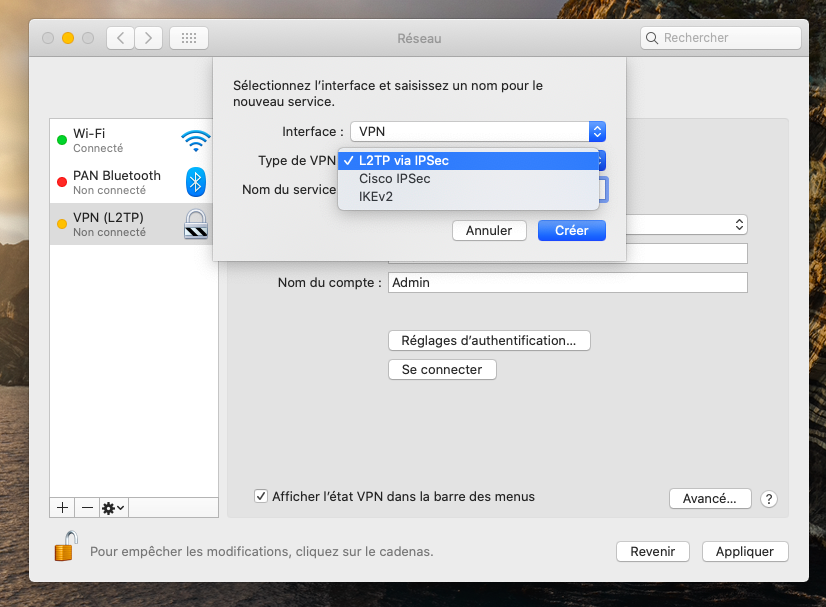826x607 pixels.
Task: Open Réglages d'authentification settings
Action: click(x=488, y=341)
